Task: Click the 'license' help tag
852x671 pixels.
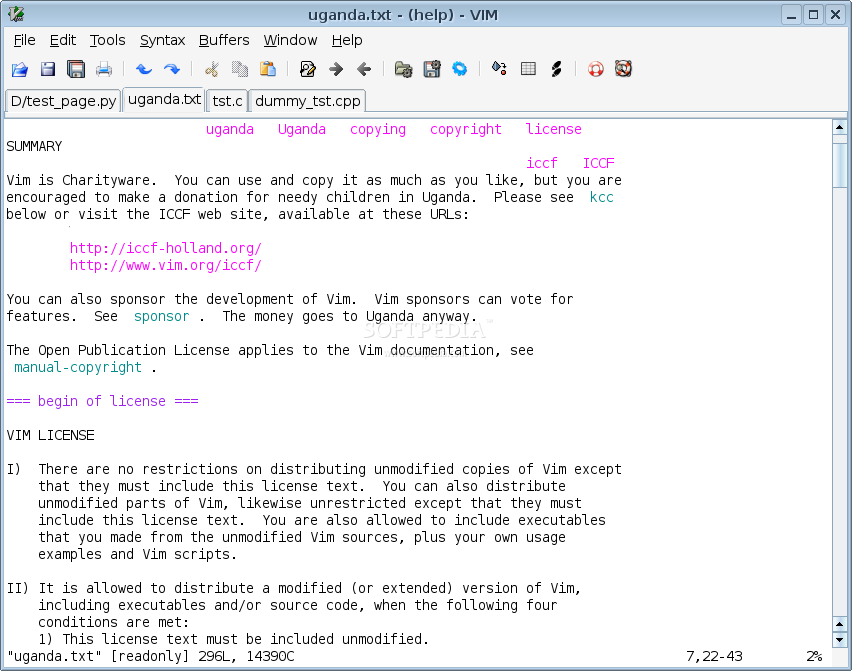Action: [x=553, y=129]
